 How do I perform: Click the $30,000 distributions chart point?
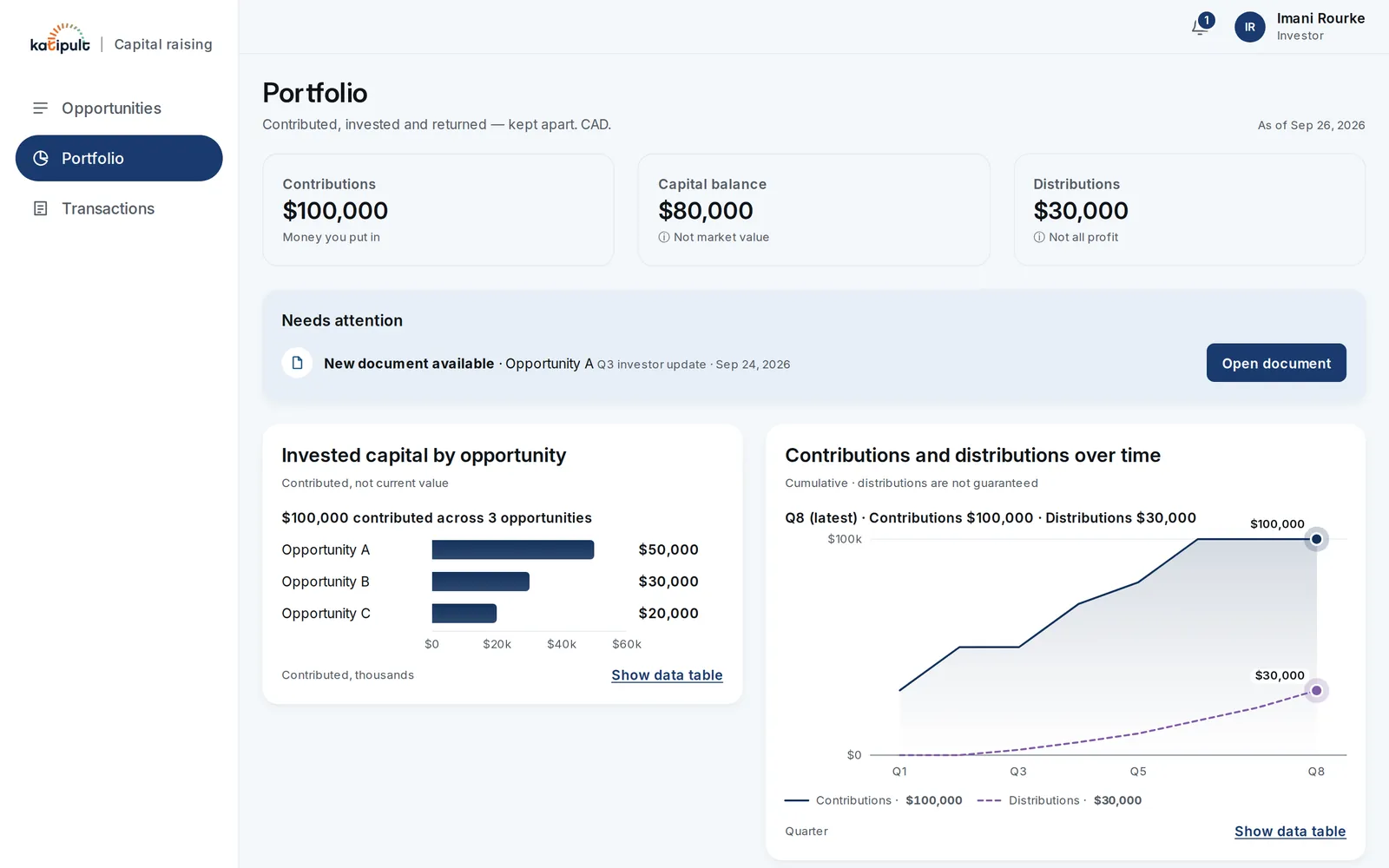click(1316, 691)
